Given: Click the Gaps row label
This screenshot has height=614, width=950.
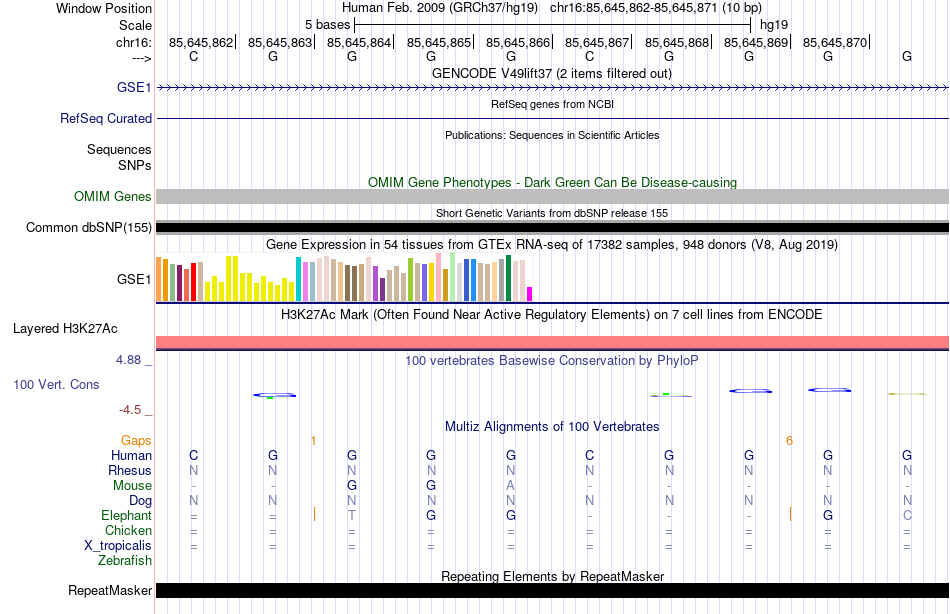Looking at the screenshot, I should (x=136, y=441).
